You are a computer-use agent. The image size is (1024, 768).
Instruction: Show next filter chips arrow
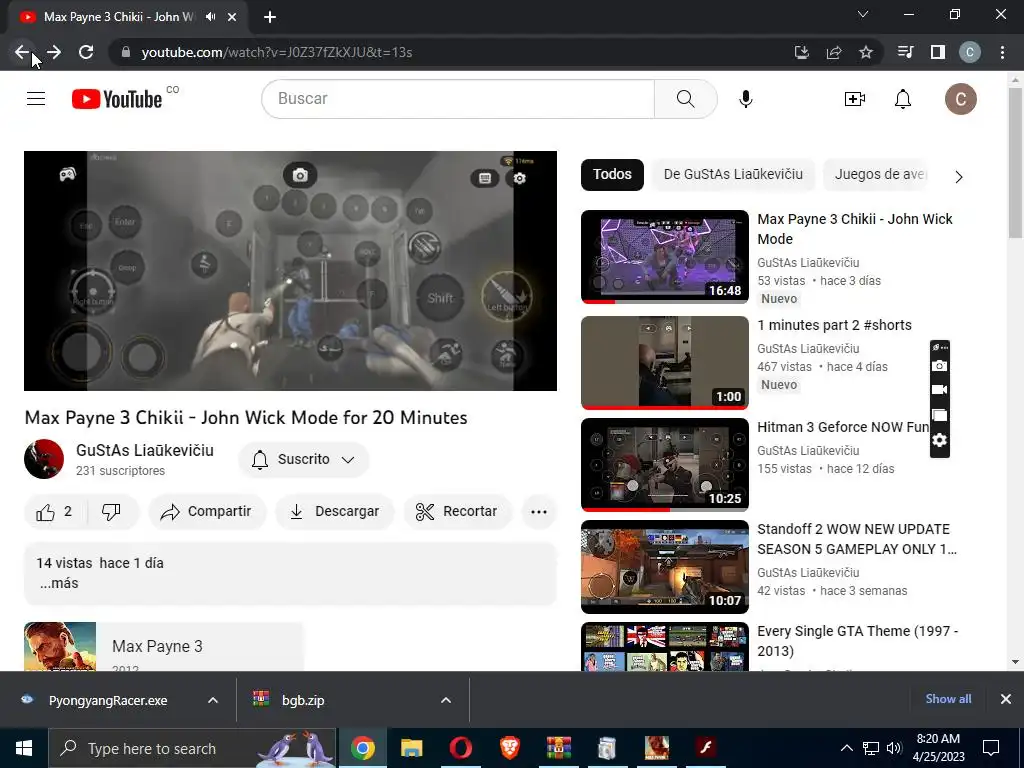coord(958,177)
